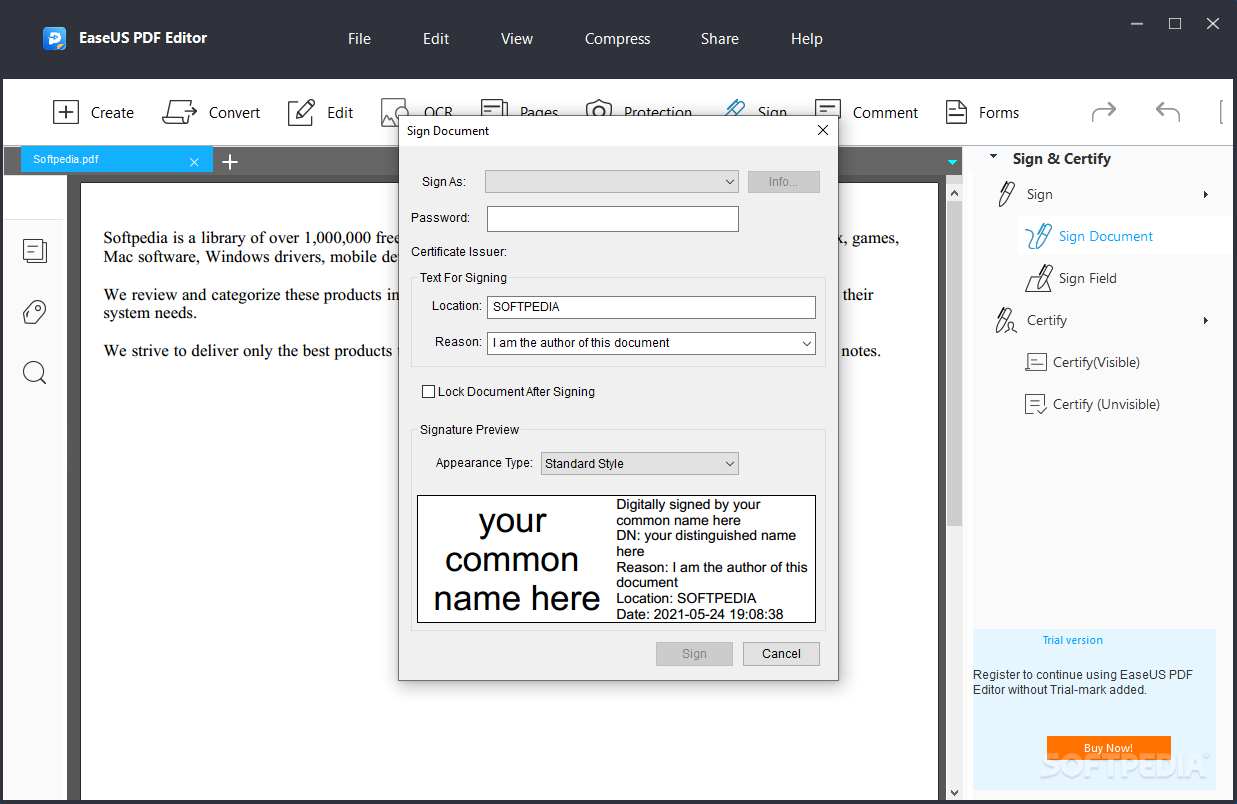Click the Location text field
Screen dimensions: 1237x804
point(651,307)
